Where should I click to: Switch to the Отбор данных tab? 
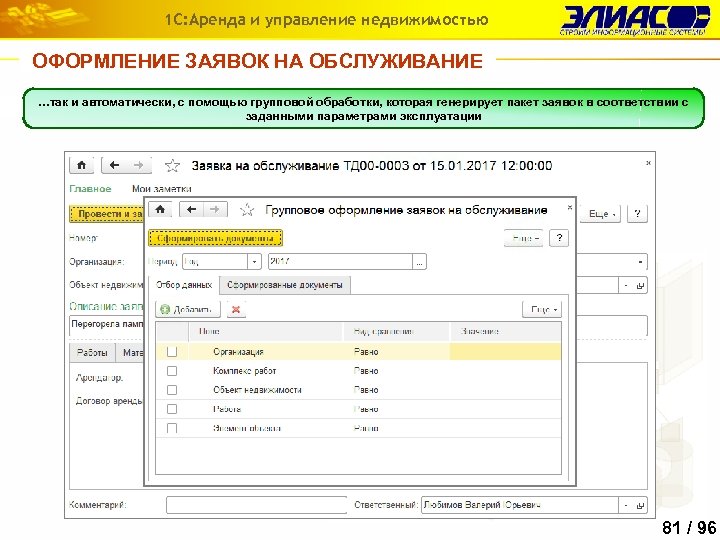pos(184,285)
